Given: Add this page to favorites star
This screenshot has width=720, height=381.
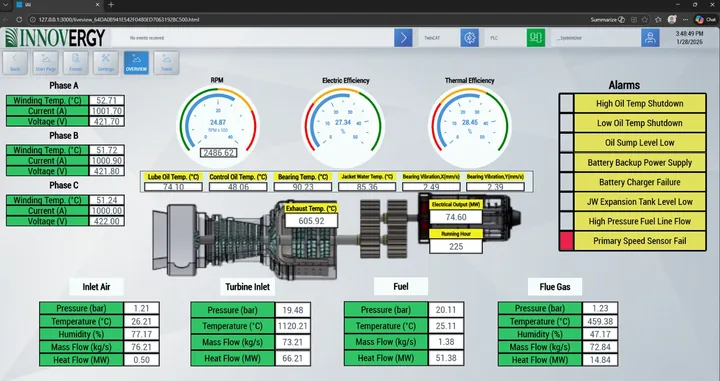Looking at the screenshot, I should point(645,19).
